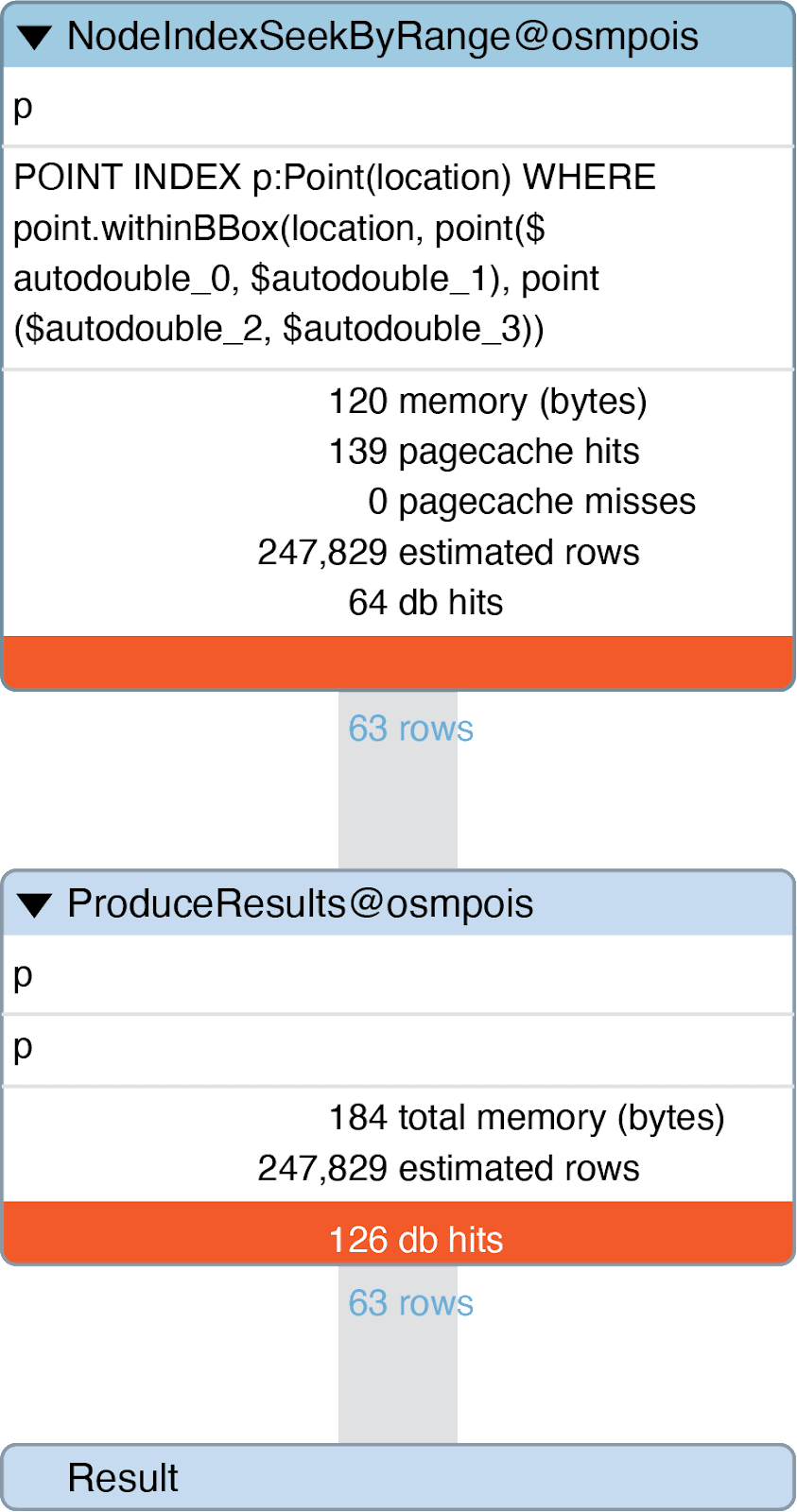This screenshot has height=1512, width=797.
Task: Click the p identifier under NodeIndexSeekByRange header
Action: coord(23,107)
